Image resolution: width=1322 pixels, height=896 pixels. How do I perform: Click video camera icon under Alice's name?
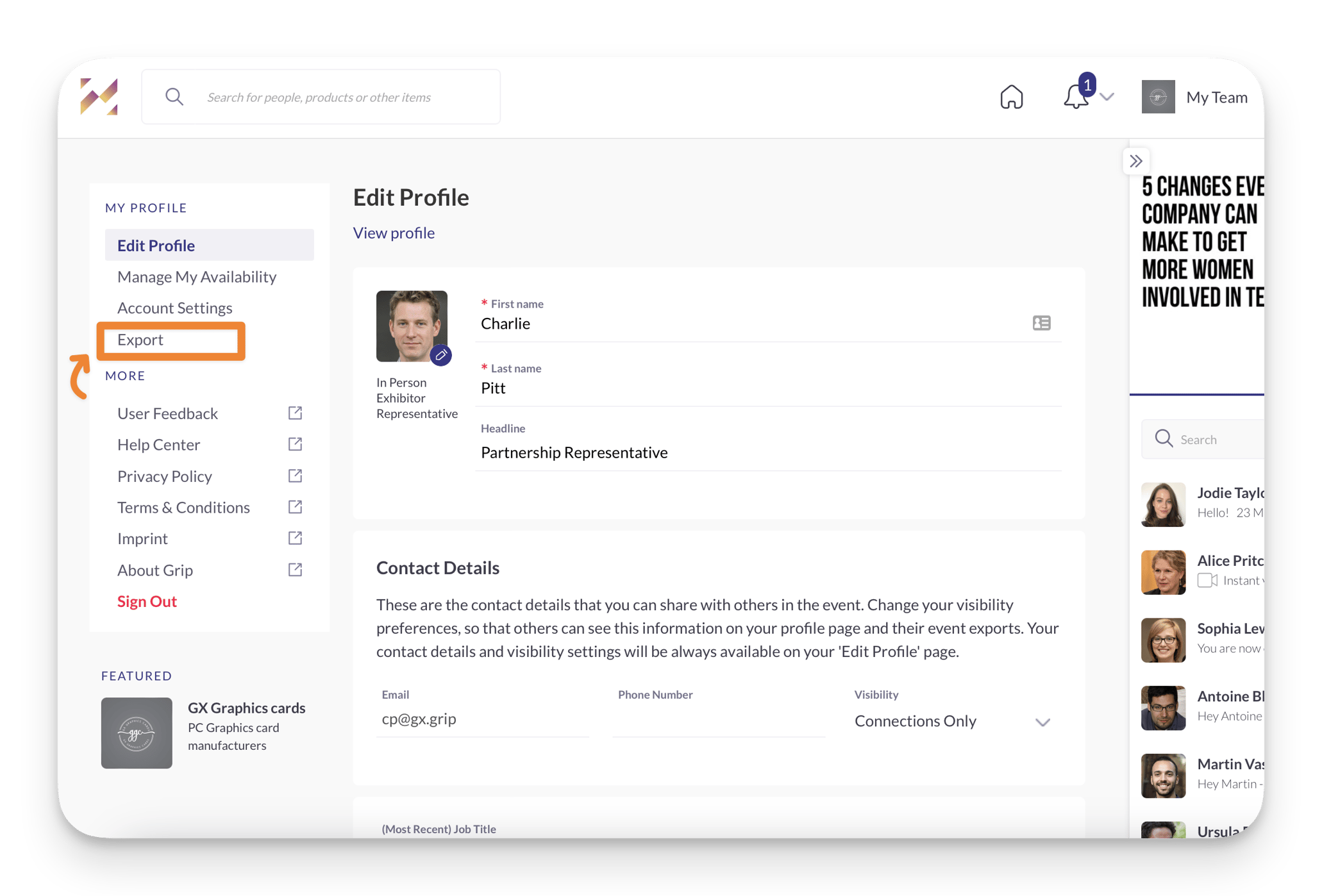coord(1207,581)
